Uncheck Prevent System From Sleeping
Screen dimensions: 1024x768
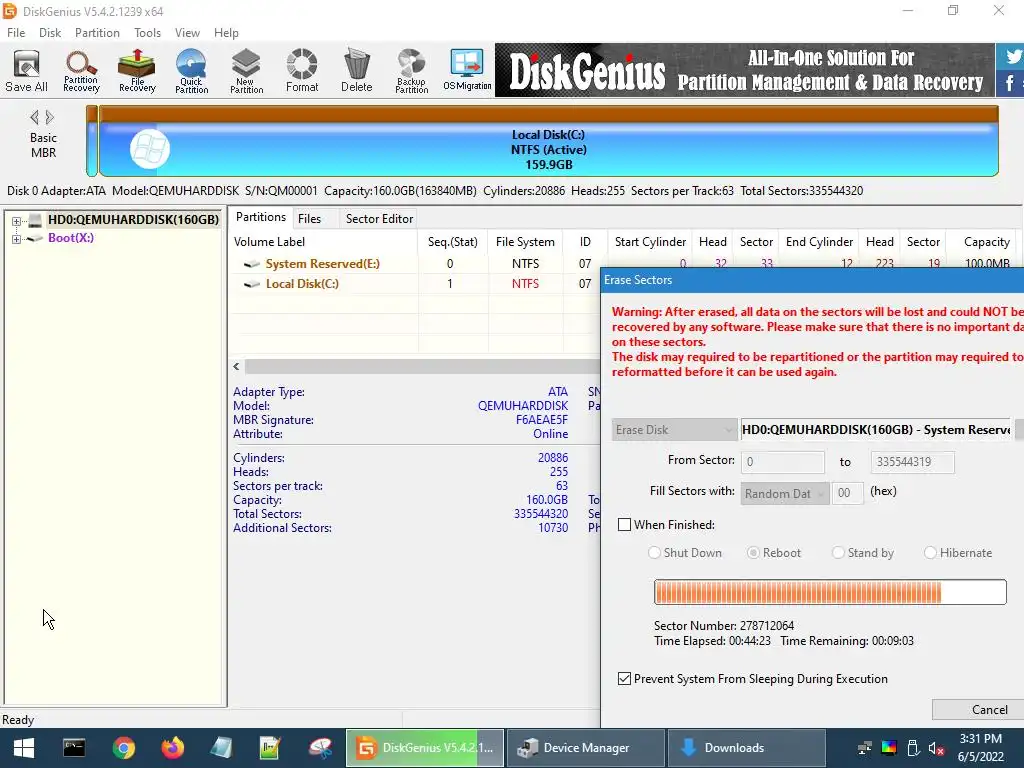pyautogui.click(x=624, y=679)
